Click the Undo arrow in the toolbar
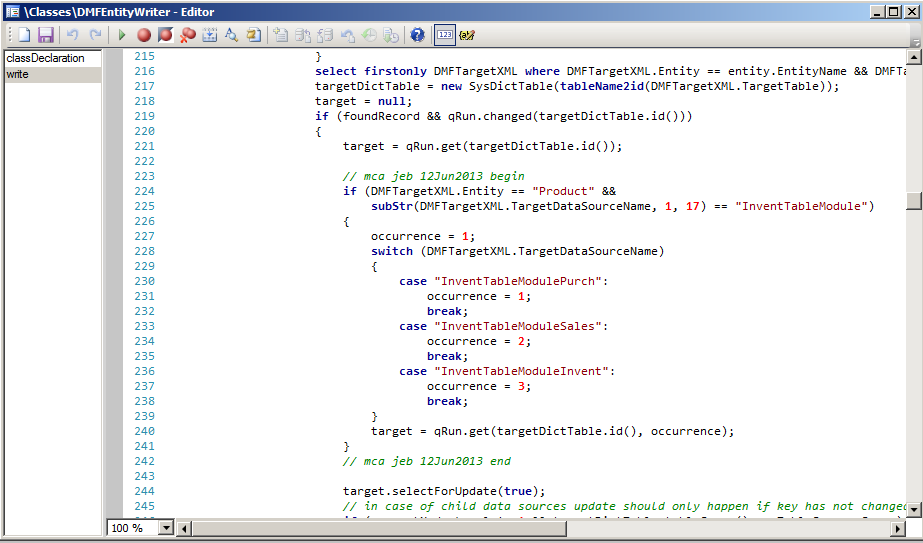 (73, 35)
